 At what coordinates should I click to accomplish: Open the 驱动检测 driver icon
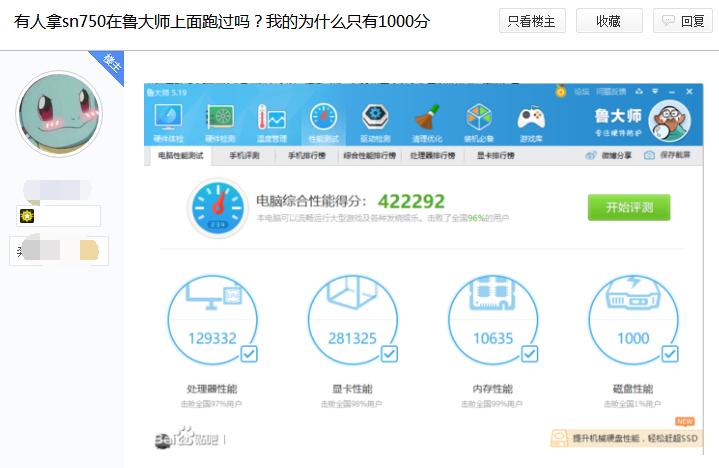[375, 116]
